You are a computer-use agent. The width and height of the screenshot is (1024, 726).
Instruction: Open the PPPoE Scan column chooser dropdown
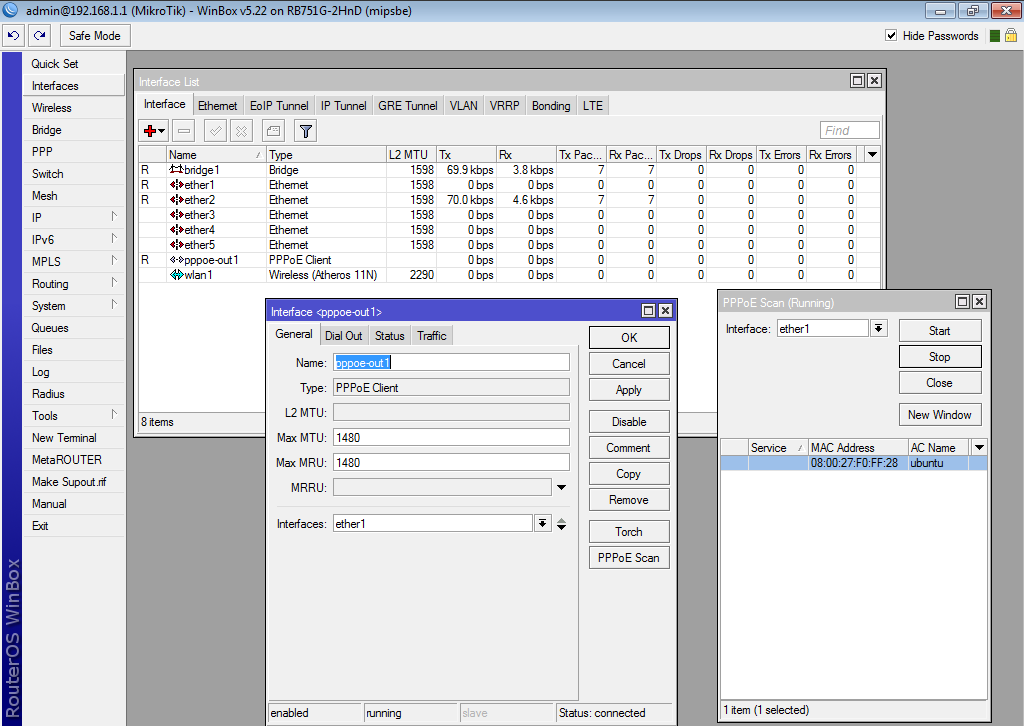pyautogui.click(x=980, y=447)
